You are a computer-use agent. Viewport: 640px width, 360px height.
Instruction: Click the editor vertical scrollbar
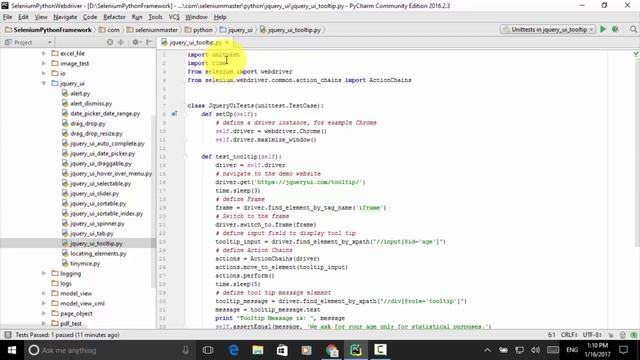636,151
